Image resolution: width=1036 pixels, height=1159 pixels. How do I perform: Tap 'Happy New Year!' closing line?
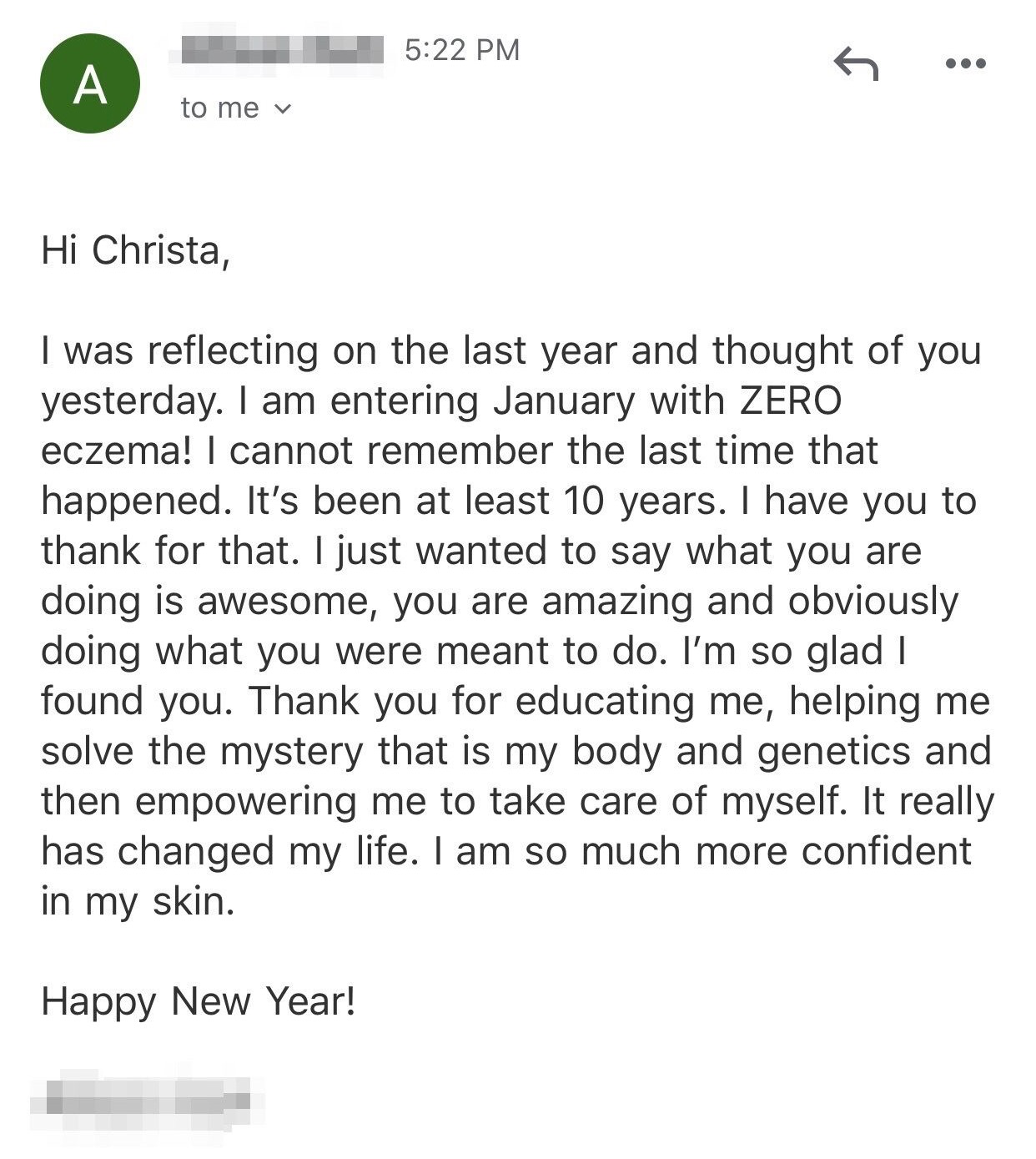coord(199,1001)
